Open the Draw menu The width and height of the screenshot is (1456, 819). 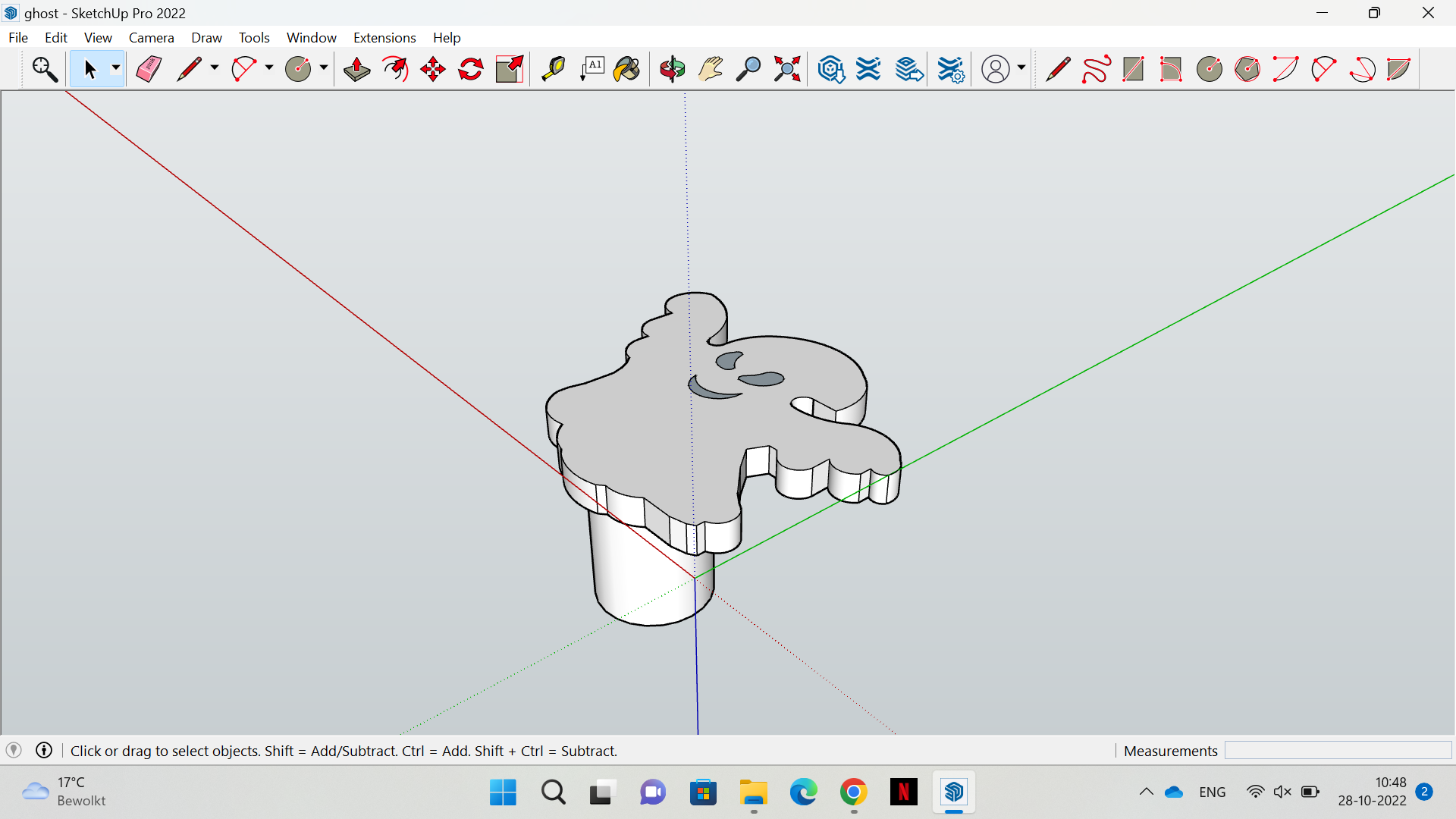pos(206,37)
